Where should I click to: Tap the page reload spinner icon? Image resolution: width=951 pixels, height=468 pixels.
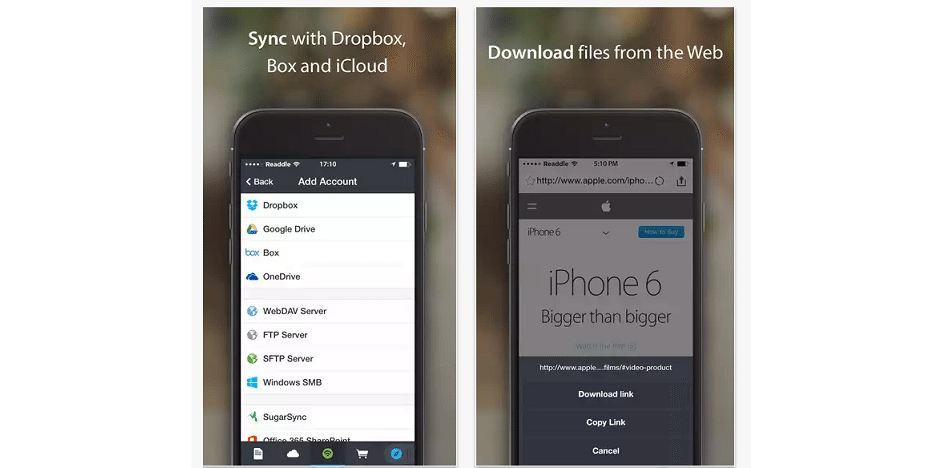[660, 181]
